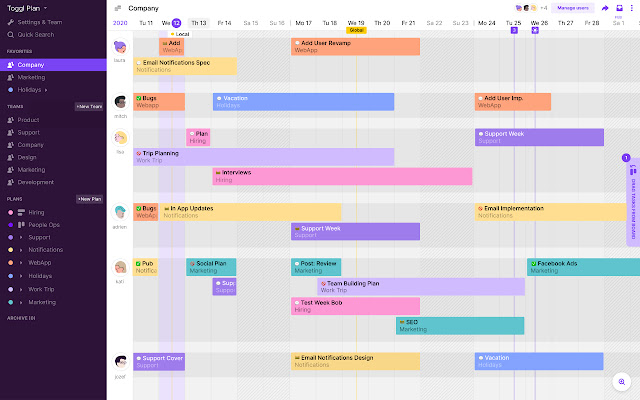Toggle the status icon on Trip Planning
The image size is (640, 400).
139,153
